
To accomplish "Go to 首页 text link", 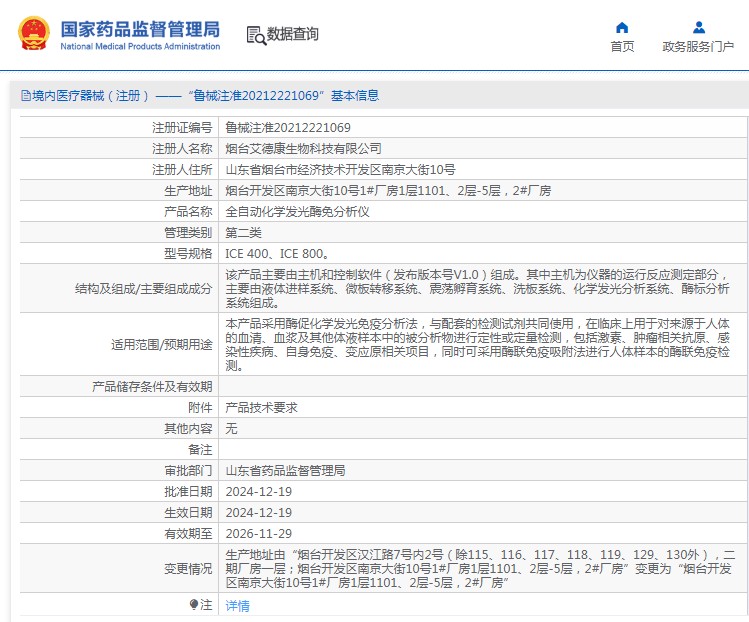I will 622,47.
